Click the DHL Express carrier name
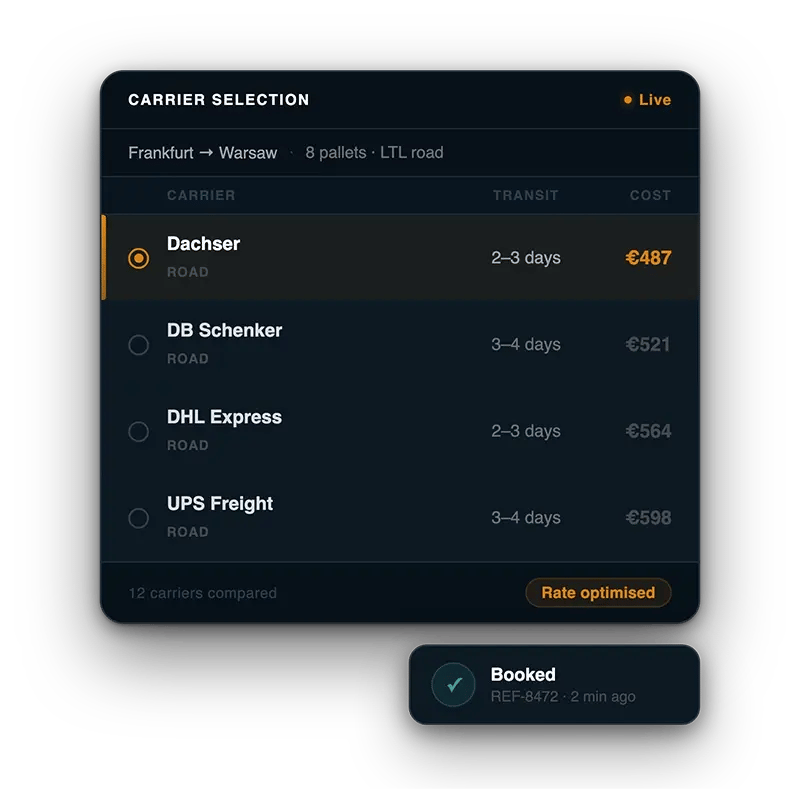The image size is (800, 803). [x=224, y=418]
